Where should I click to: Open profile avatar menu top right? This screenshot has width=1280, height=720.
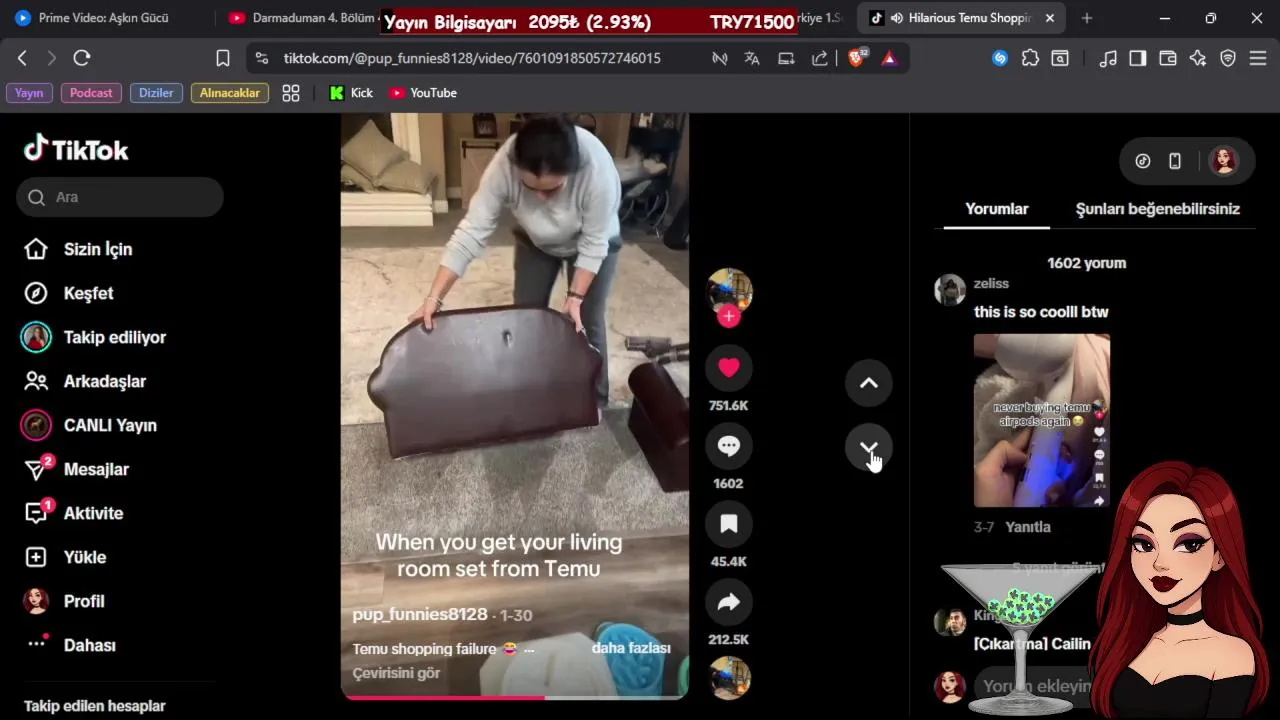tap(1224, 161)
